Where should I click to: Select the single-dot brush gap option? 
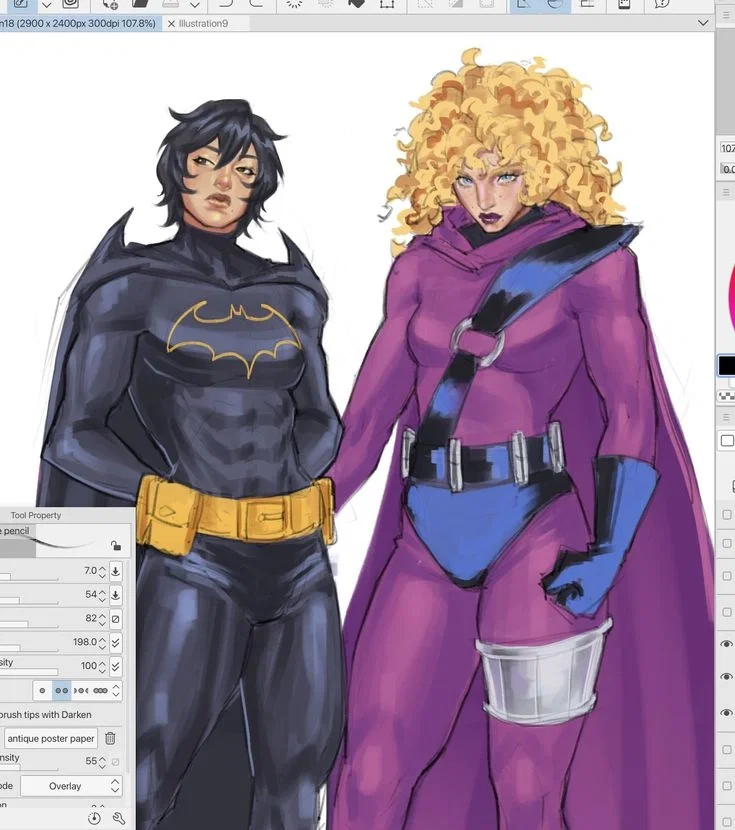pyautogui.click(x=42, y=690)
